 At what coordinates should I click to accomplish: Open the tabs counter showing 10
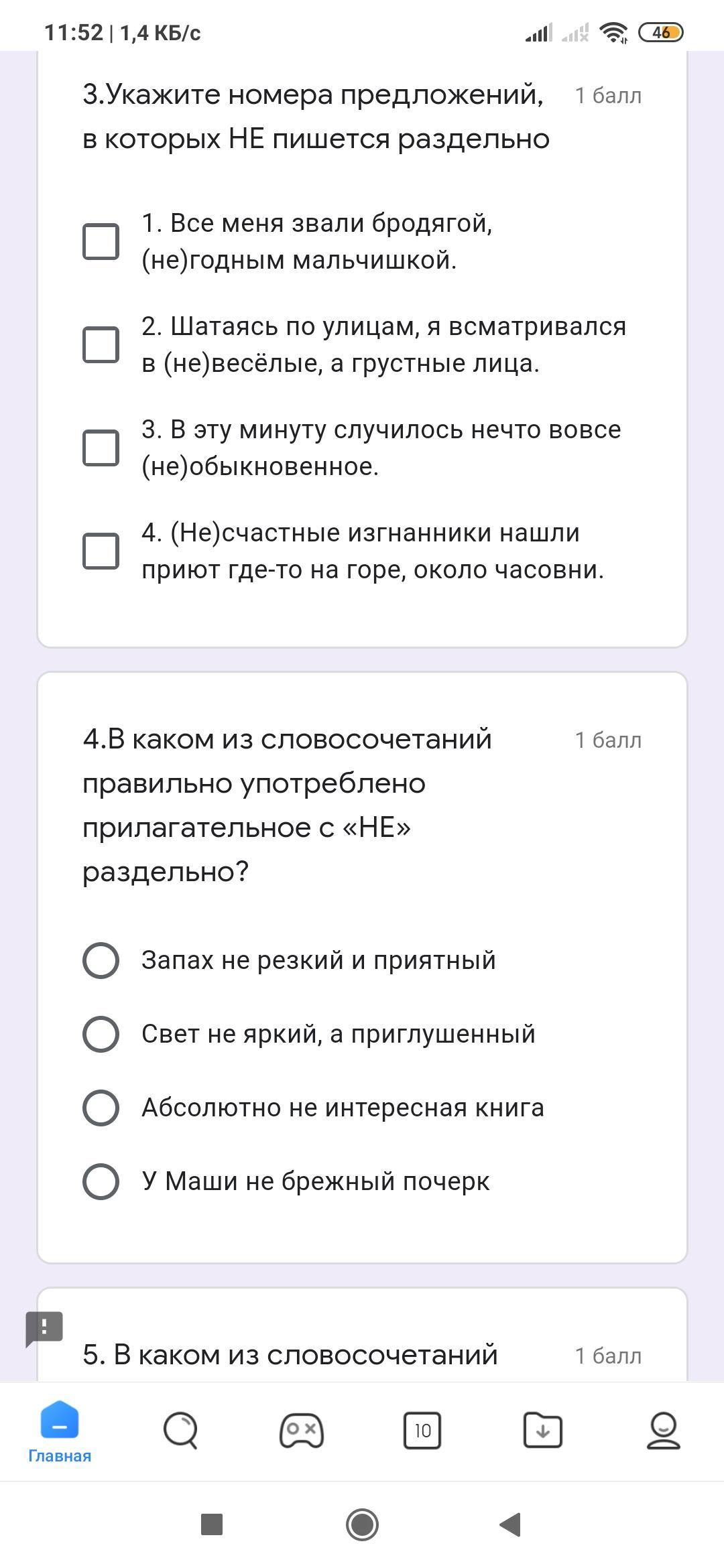(x=422, y=1431)
